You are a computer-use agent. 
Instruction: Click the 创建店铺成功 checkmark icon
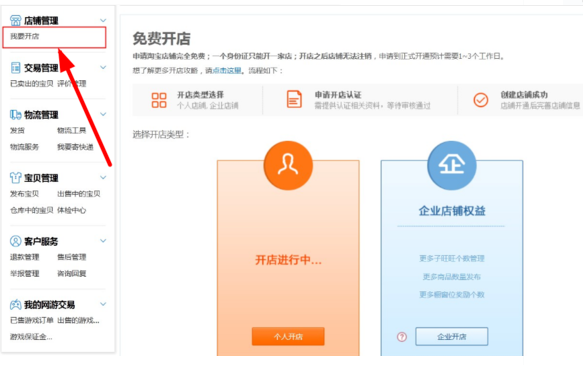(x=480, y=100)
